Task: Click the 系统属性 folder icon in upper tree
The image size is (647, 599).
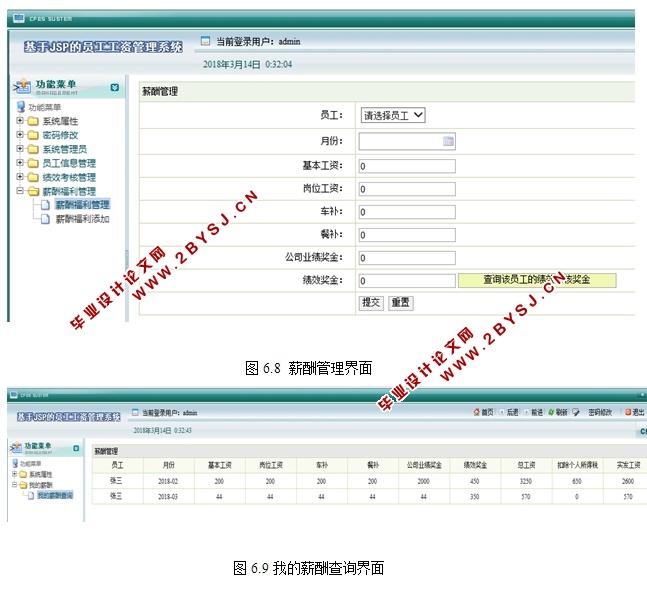Action: 33,121
